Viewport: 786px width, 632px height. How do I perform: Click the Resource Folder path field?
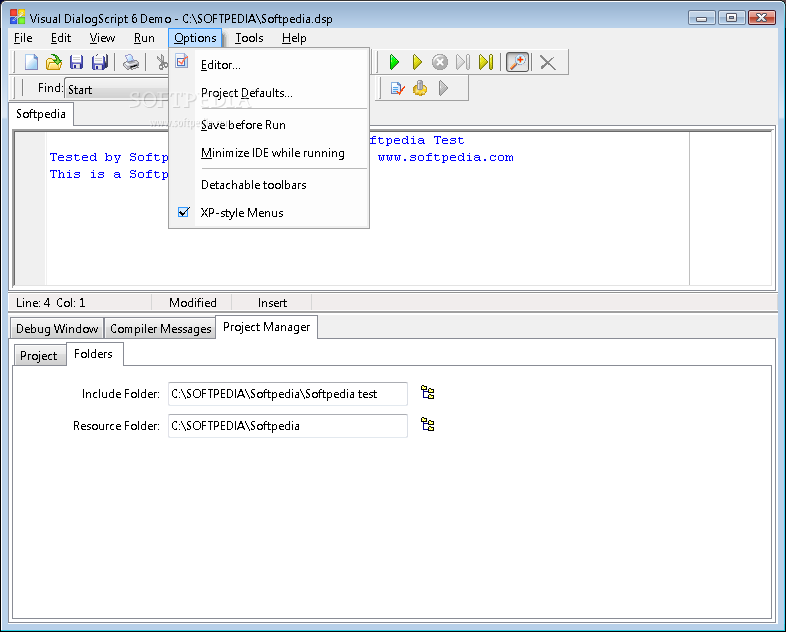pos(288,426)
